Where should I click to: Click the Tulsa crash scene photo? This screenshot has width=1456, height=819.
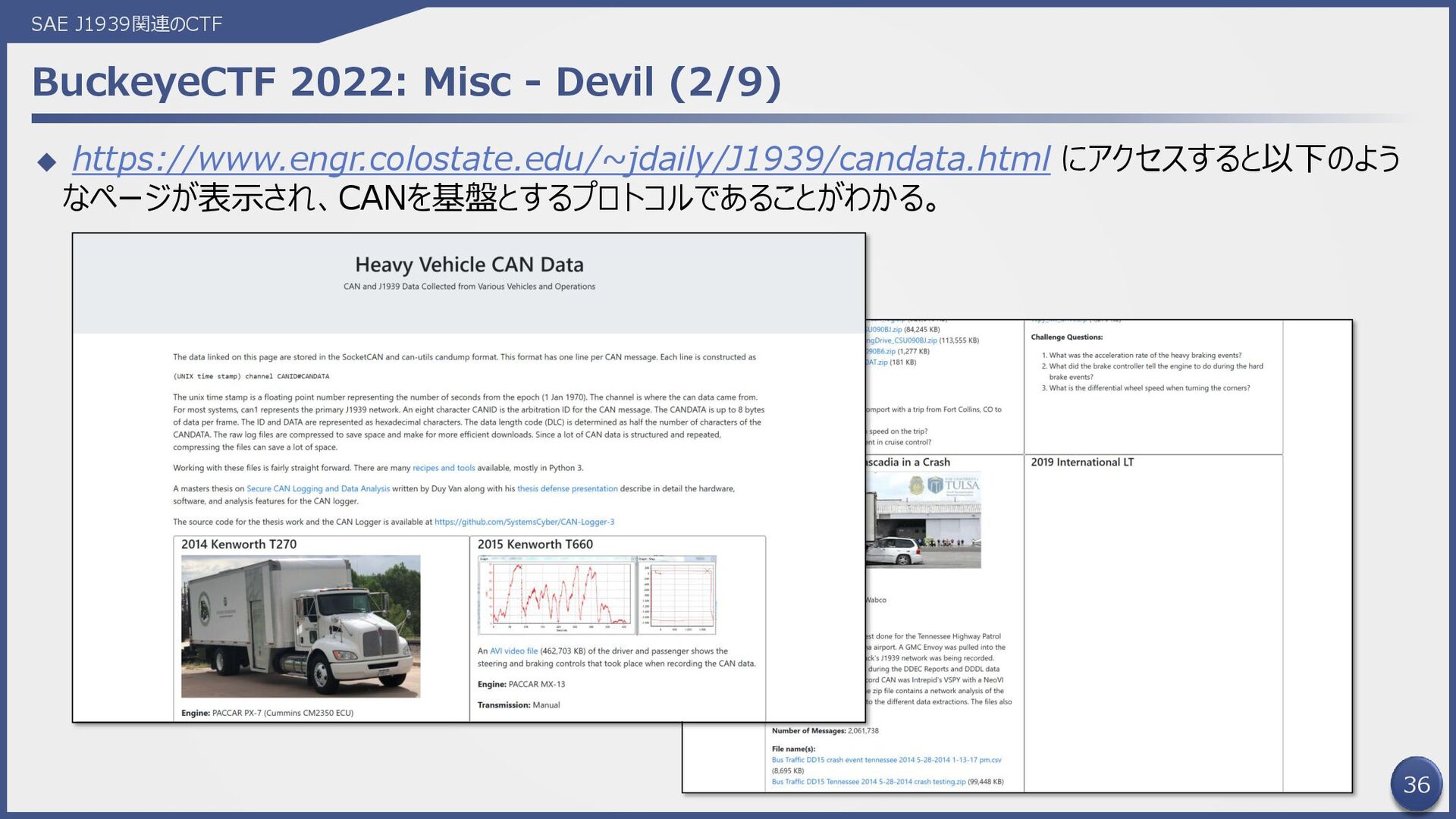(x=923, y=520)
